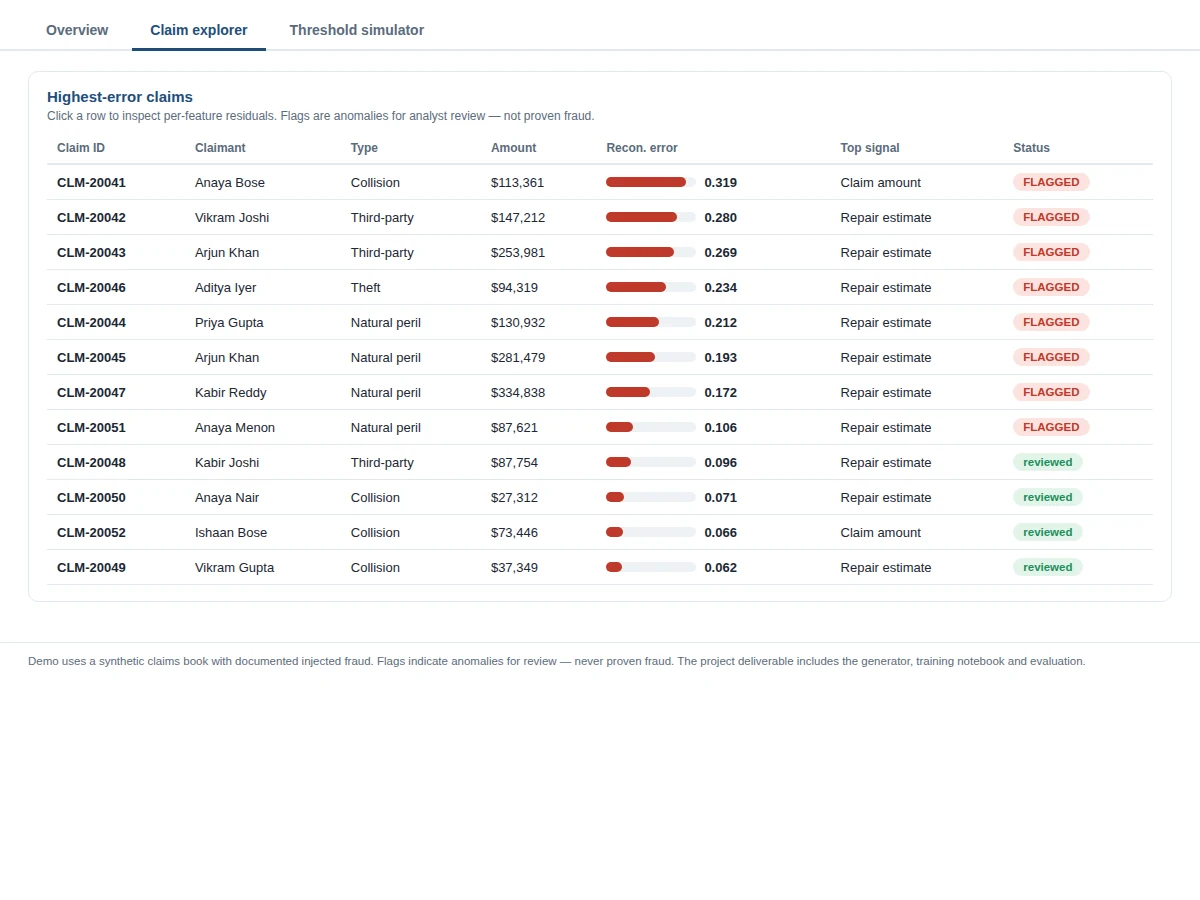This screenshot has height=900, width=1200.
Task: Click the FLAGGED badge for CLM-20041
Action: (1051, 182)
